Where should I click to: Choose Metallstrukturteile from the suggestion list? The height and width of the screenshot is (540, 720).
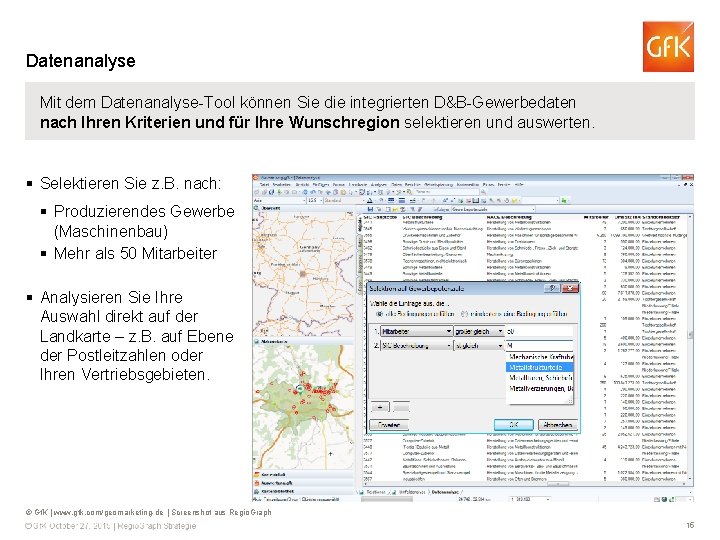pyautogui.click(x=540, y=367)
